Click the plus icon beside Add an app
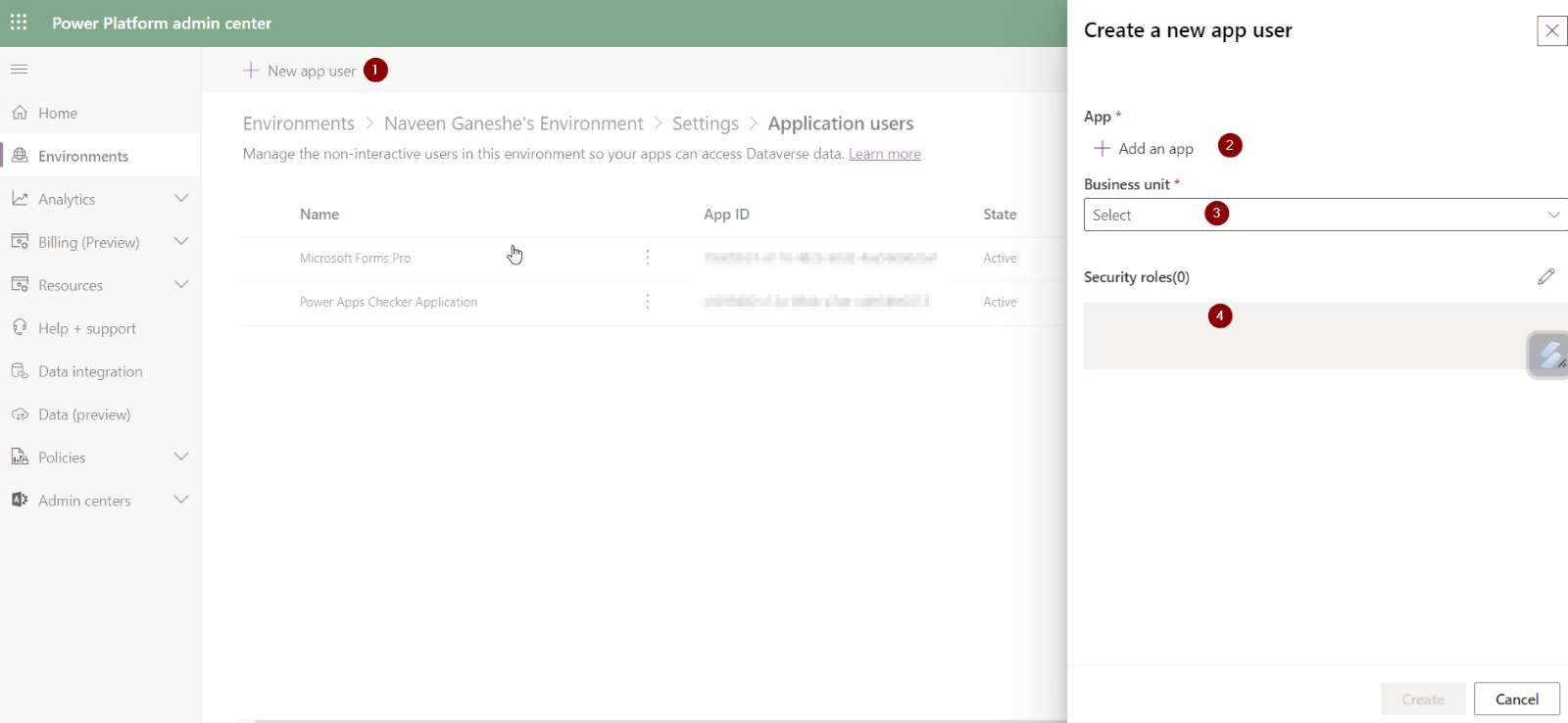Screen dimensions: 1568x723 click(1102, 148)
